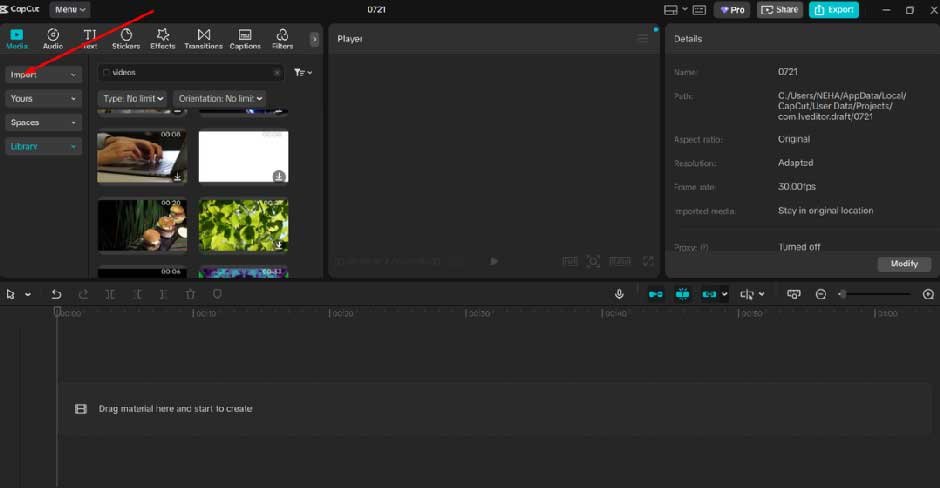
Task: Toggle the main track magnet button
Action: (x=655, y=294)
